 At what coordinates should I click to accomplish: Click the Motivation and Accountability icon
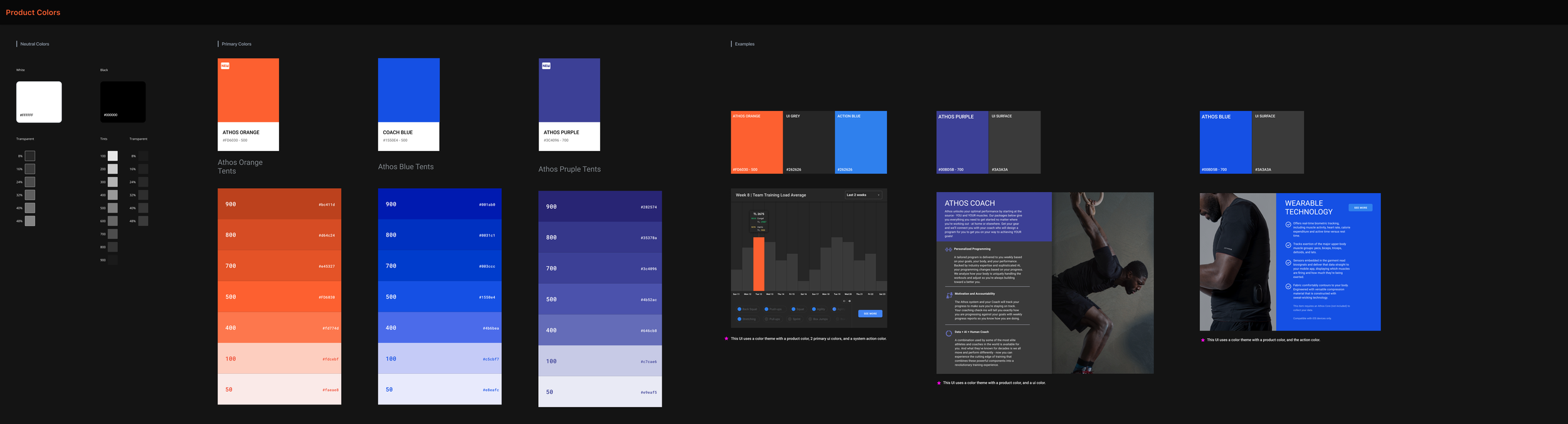(x=948, y=295)
